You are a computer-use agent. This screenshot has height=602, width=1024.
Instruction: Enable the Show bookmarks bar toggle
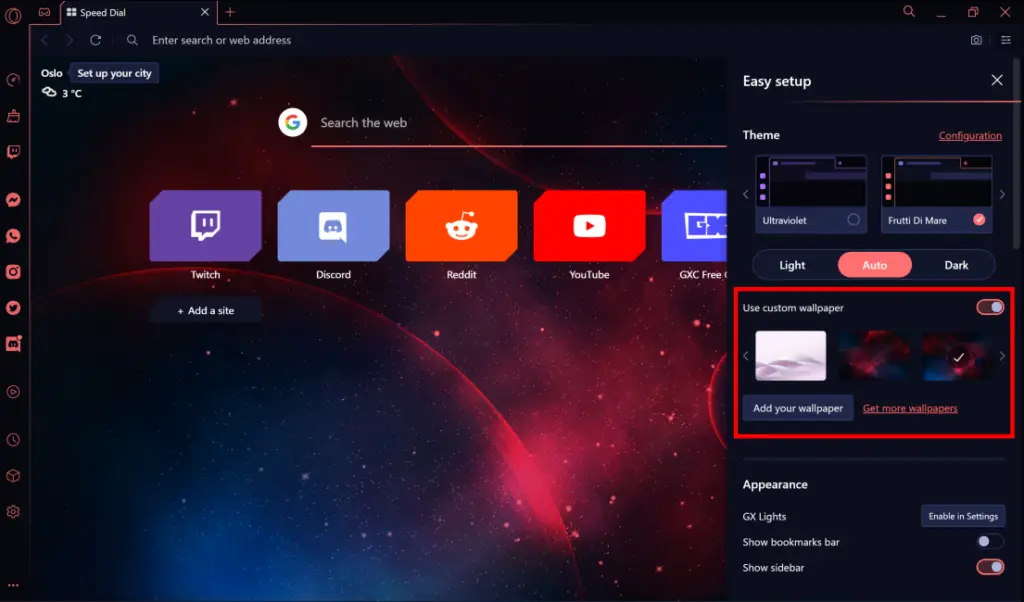pyautogui.click(x=989, y=541)
